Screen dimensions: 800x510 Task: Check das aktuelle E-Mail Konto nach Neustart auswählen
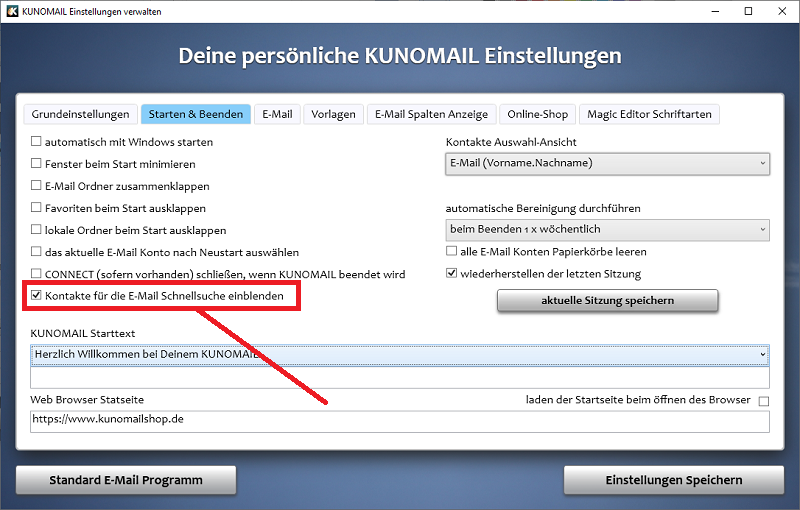point(36,251)
